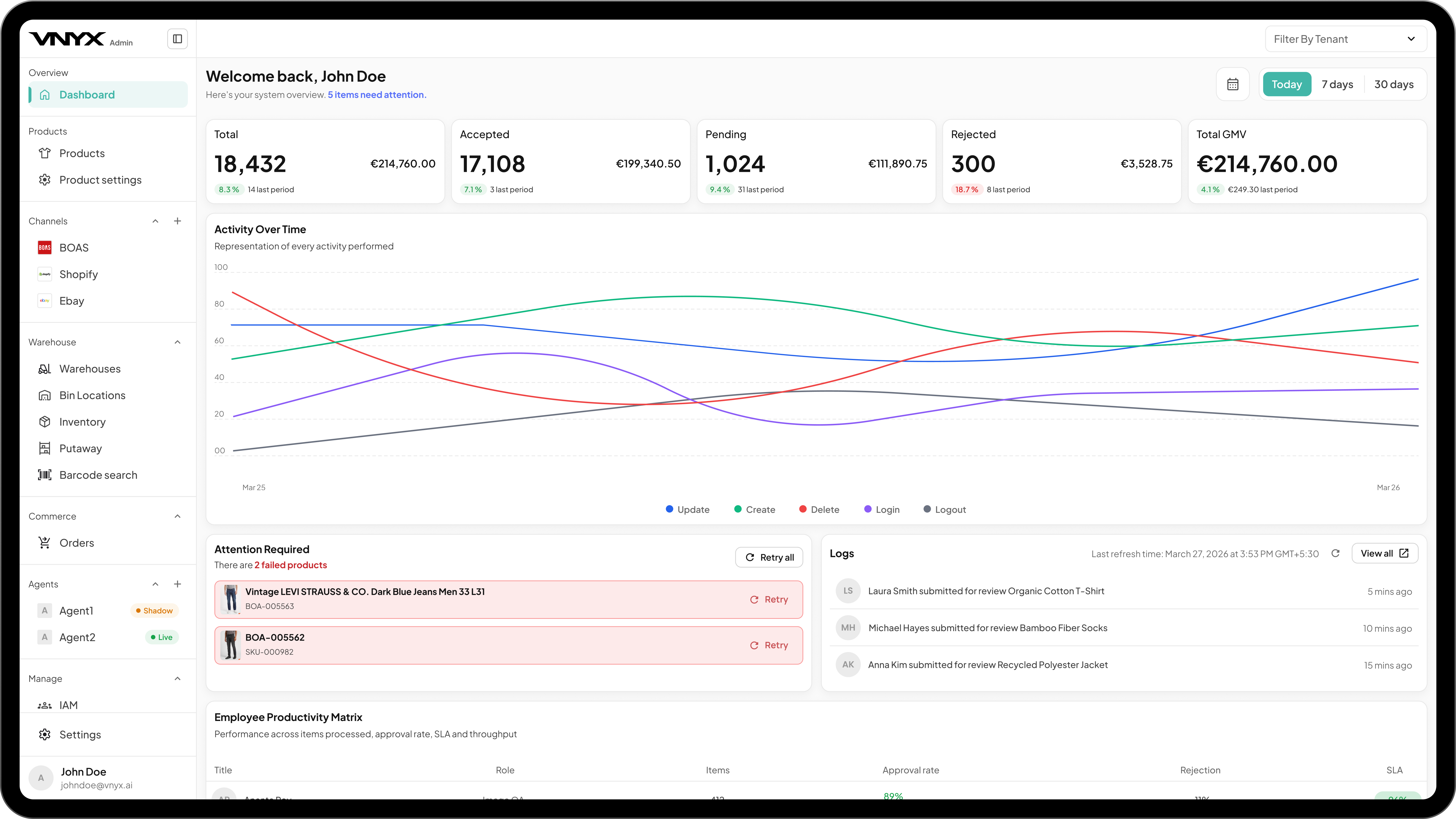
Task: Open the Dashboard menu item
Action: click(108, 94)
